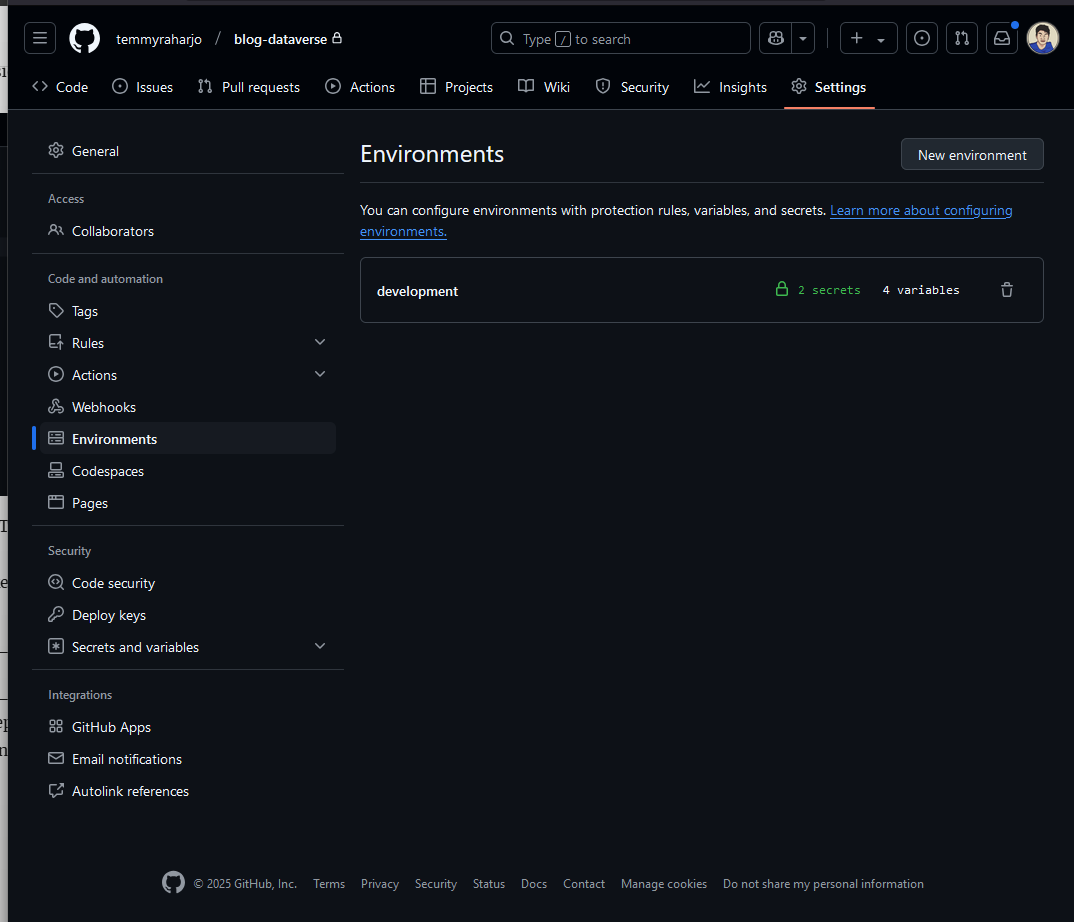Open pull requests icon in top bar
This screenshot has height=922, width=1074.
(962, 38)
